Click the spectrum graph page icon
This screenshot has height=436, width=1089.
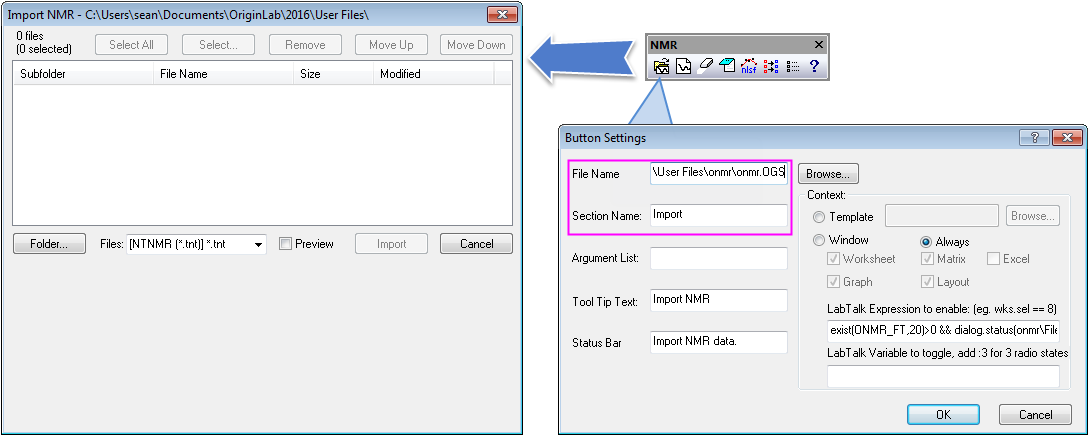[x=683, y=67]
